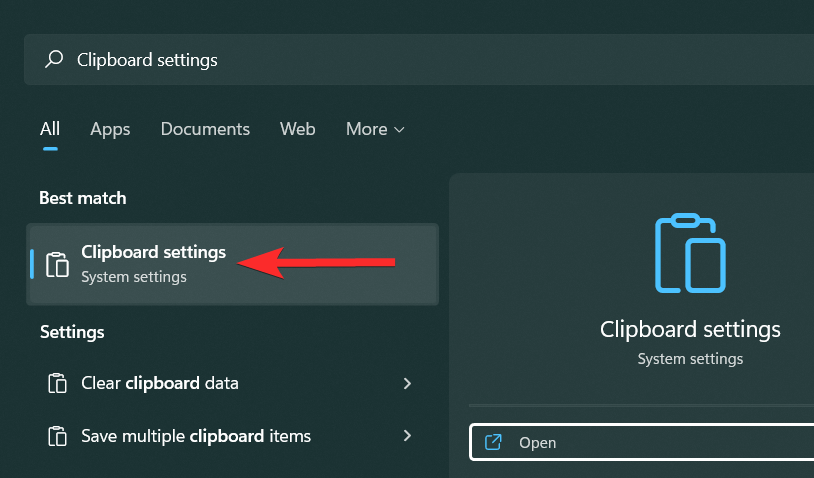Click the search magnifier icon
Image resolution: width=814 pixels, height=478 pixels.
[x=54, y=60]
